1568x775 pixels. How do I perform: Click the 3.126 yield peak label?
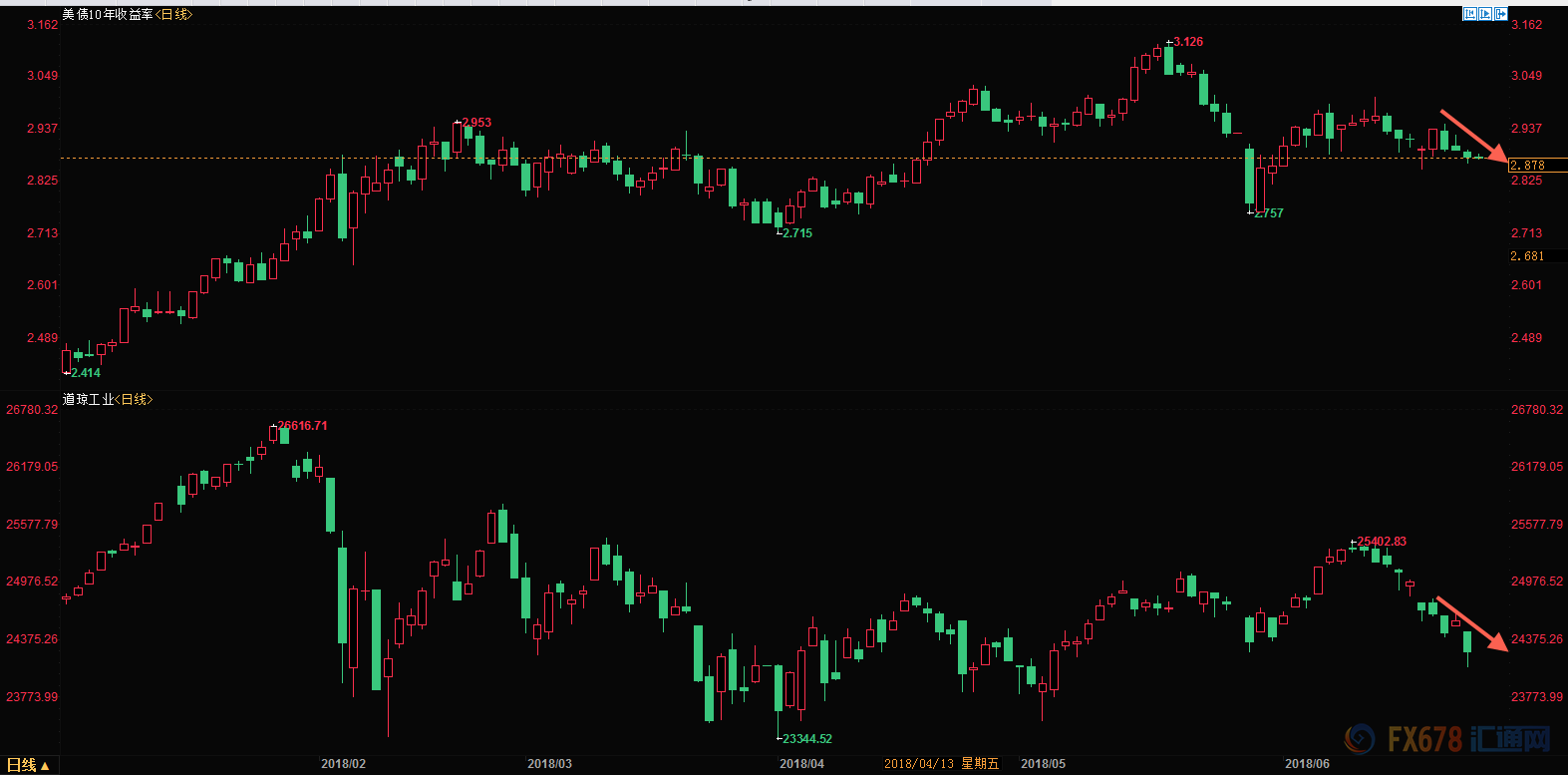pos(1188,42)
